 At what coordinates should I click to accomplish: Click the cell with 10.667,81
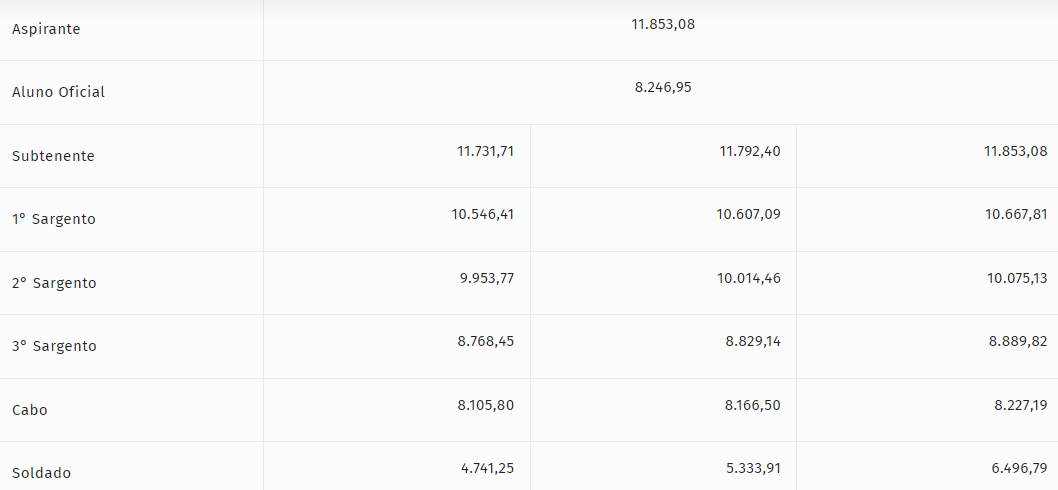click(1015, 214)
